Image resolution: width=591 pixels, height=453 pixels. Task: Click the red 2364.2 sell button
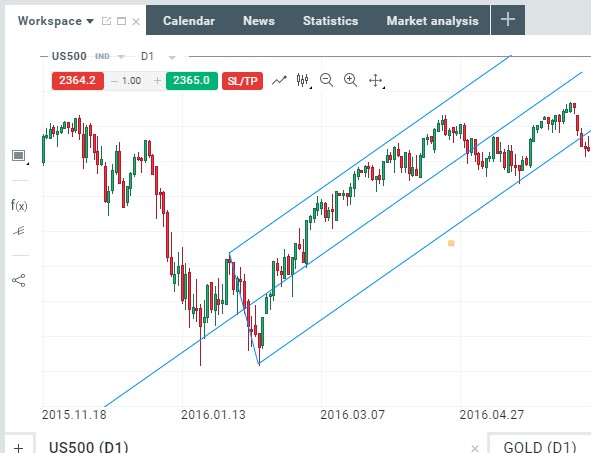pos(78,81)
